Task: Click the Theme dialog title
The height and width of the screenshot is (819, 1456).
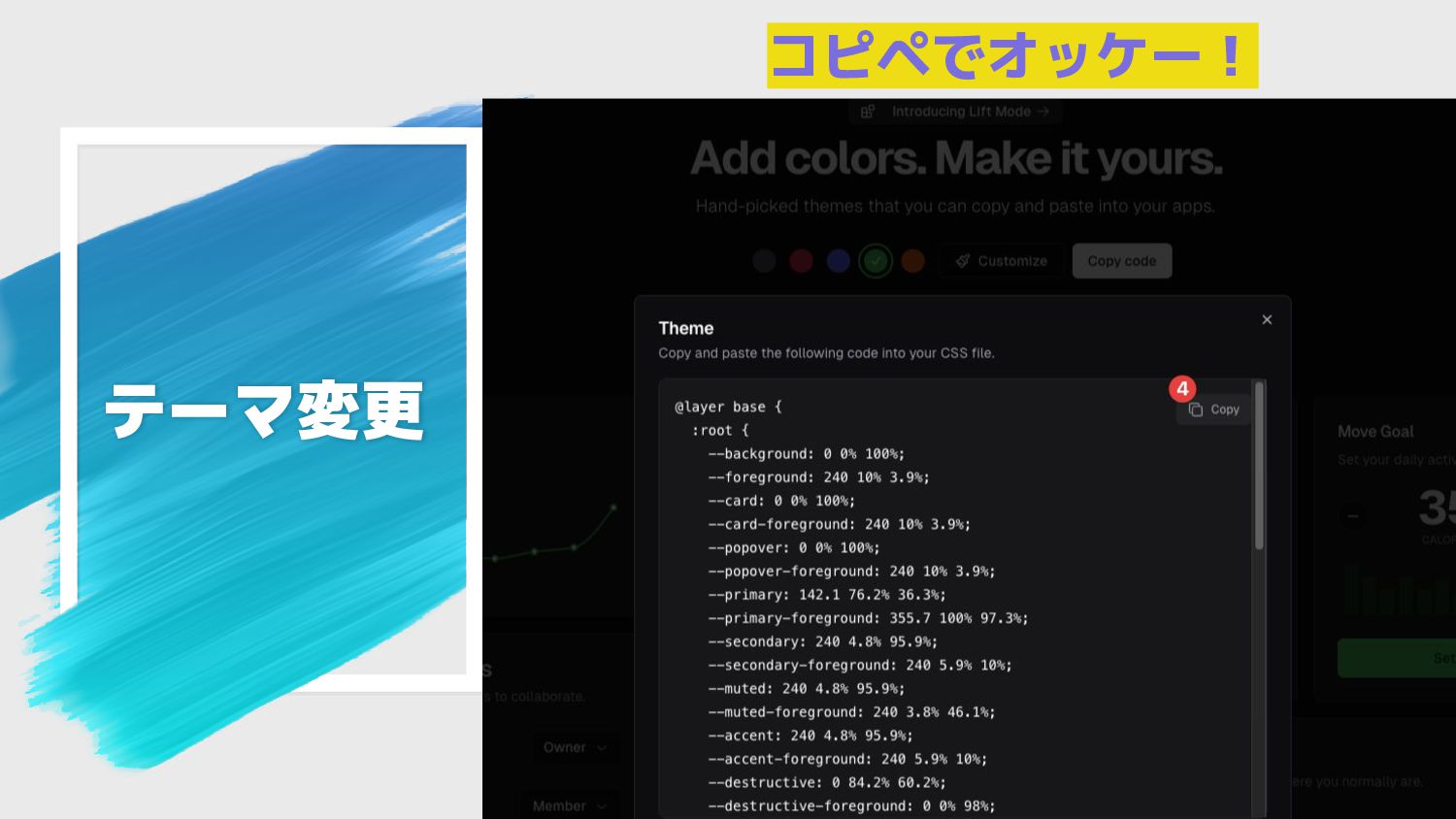Action: (x=686, y=328)
